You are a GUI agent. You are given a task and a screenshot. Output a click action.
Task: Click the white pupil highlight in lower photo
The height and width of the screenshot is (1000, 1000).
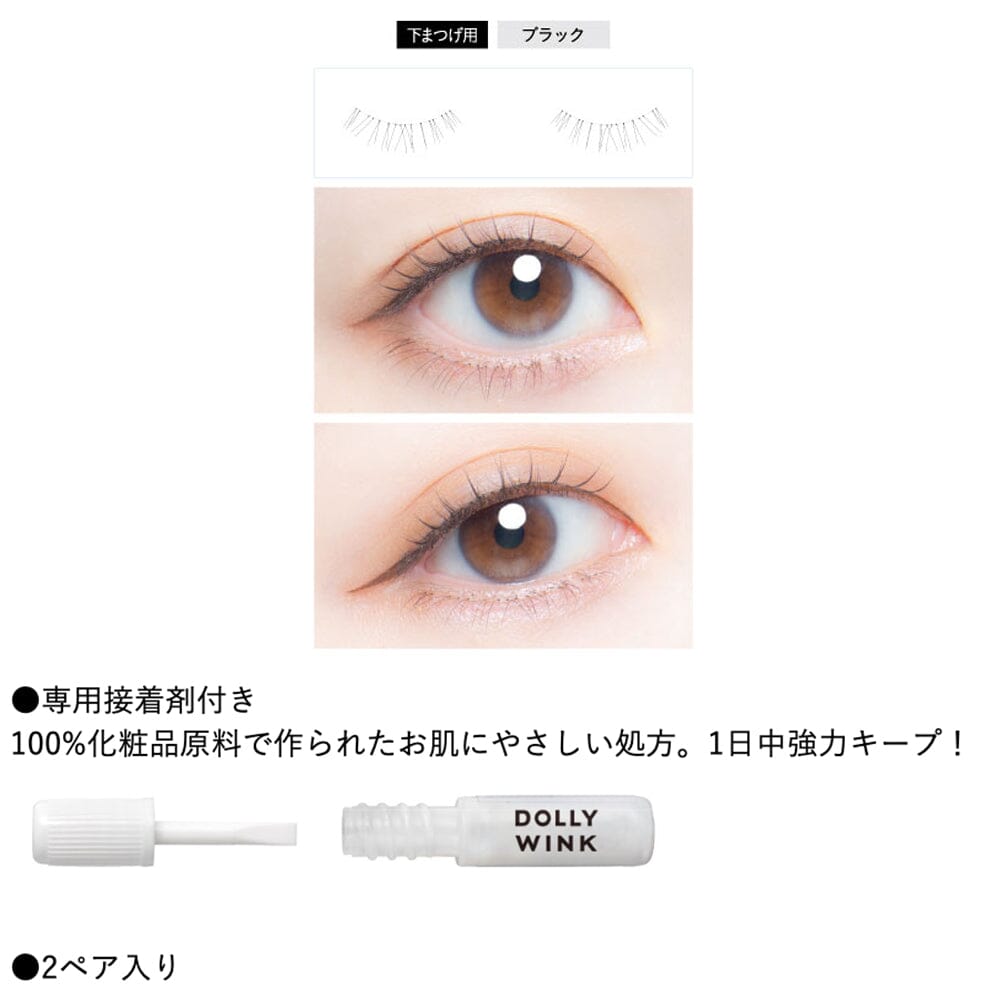511,516
